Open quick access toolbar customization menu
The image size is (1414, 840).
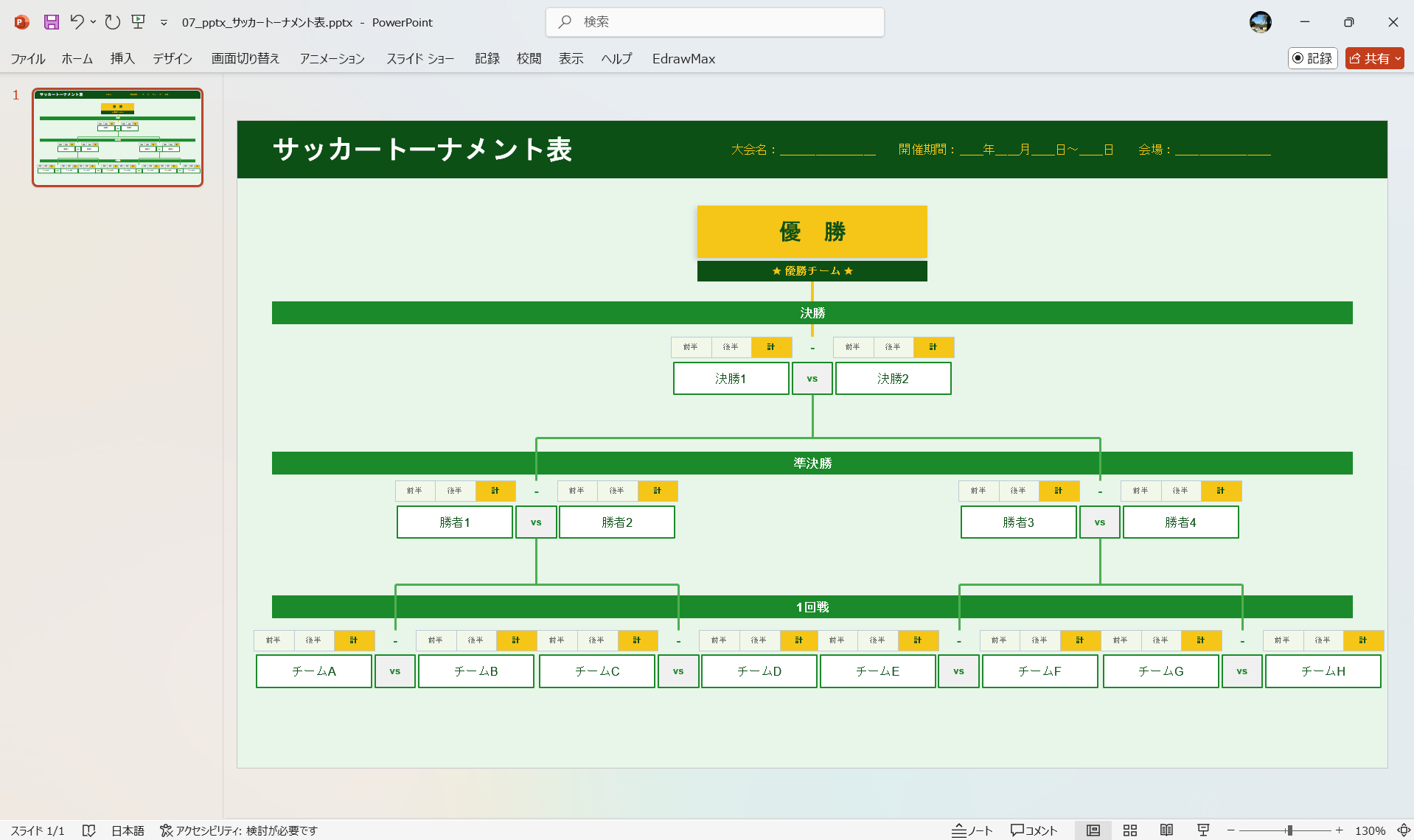click(x=163, y=22)
